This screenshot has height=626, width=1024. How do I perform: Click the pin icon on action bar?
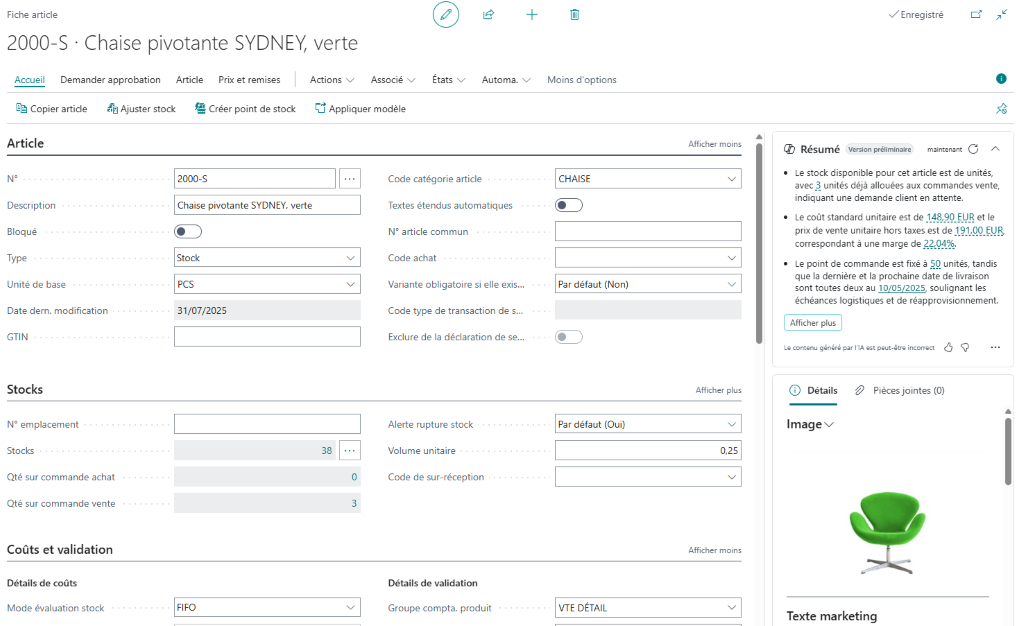[x=1001, y=109]
